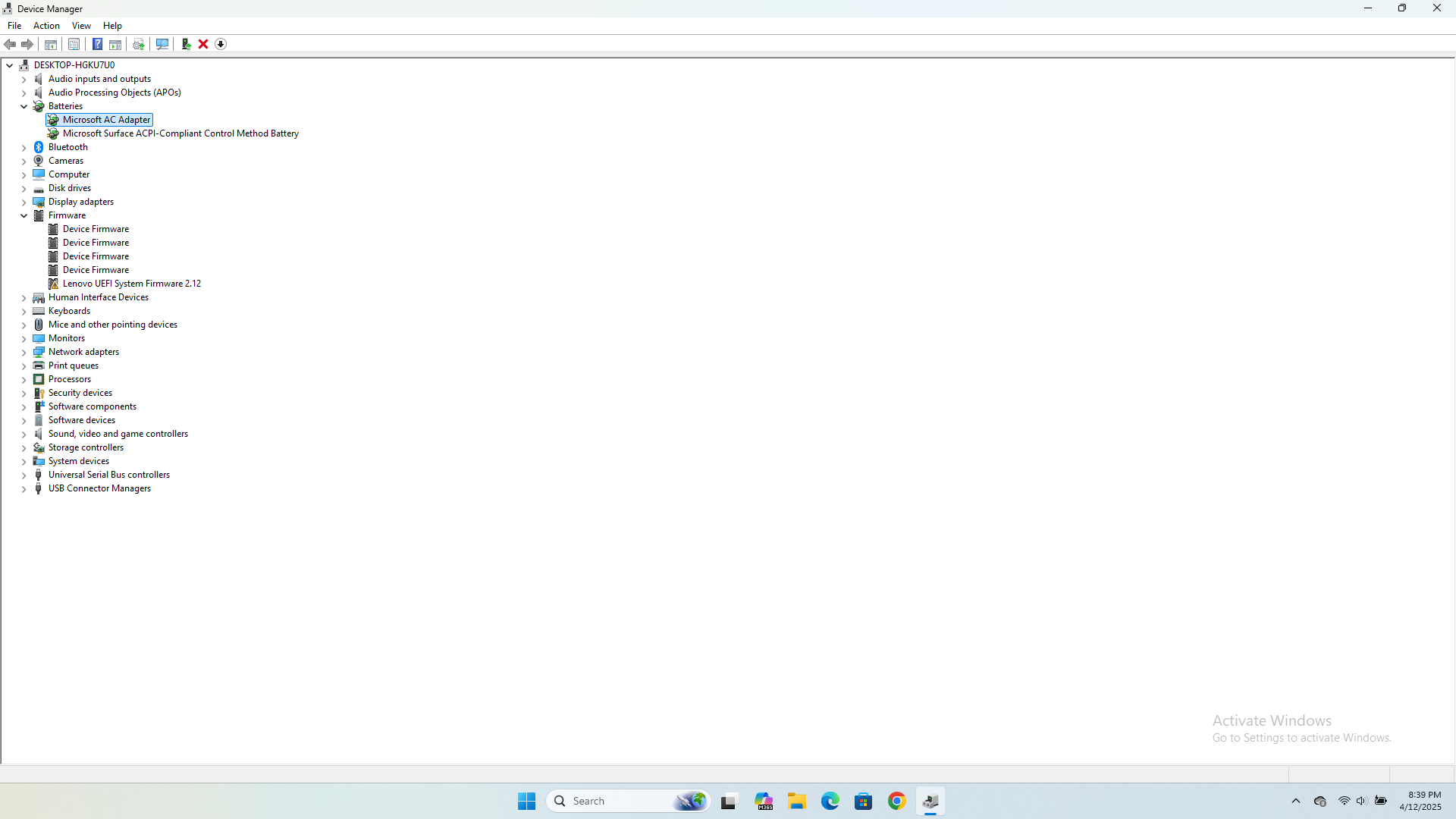Screen dimensions: 1456x819
Task: Click the Microsoft AC Adapter device icon
Action: pos(53,120)
